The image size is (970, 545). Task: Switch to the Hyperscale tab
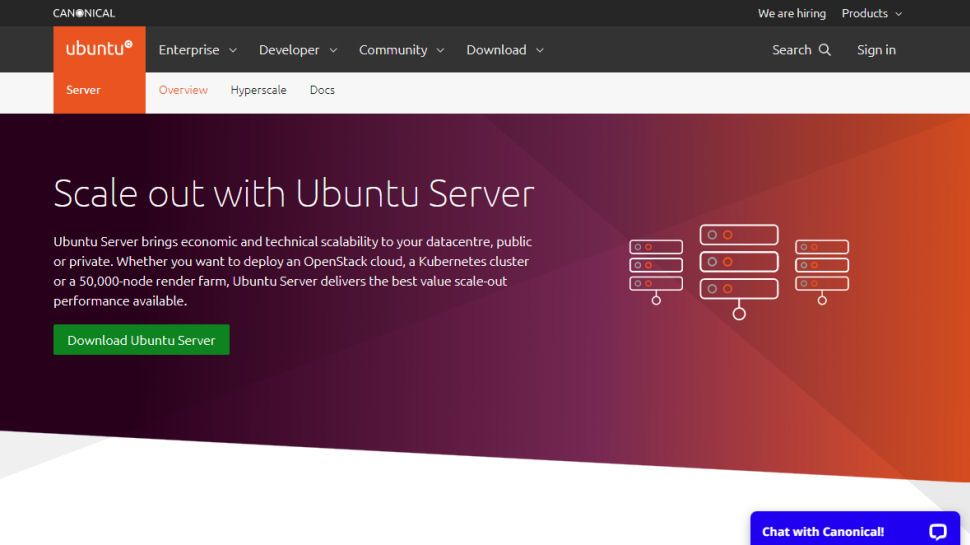(x=259, y=90)
